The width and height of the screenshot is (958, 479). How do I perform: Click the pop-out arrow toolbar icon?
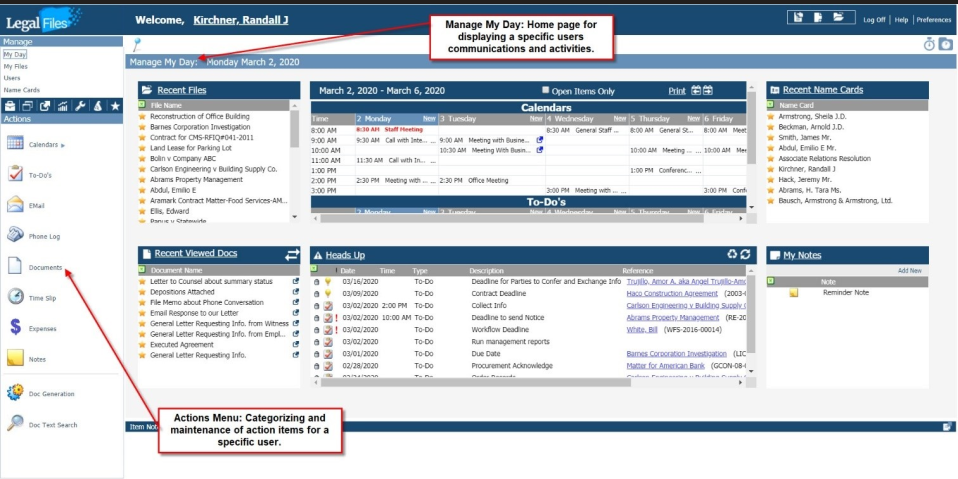[45, 106]
